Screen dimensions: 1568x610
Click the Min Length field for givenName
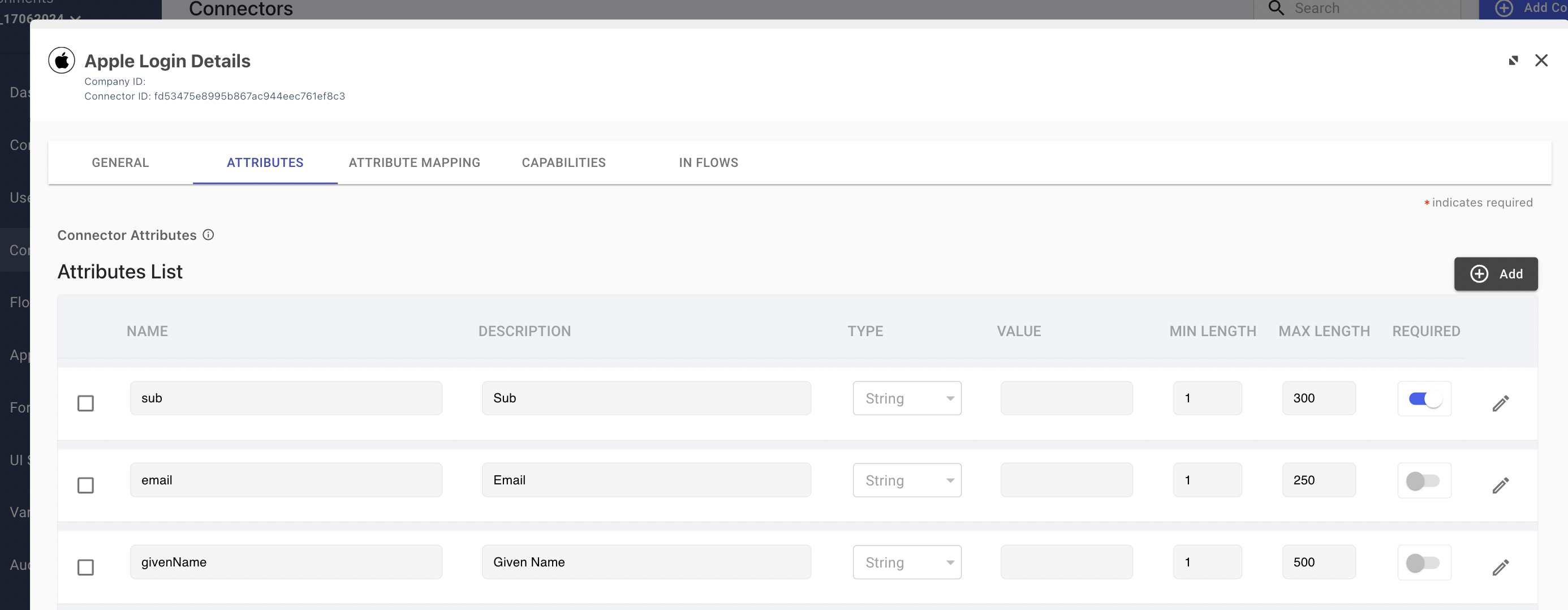pyautogui.click(x=1208, y=562)
